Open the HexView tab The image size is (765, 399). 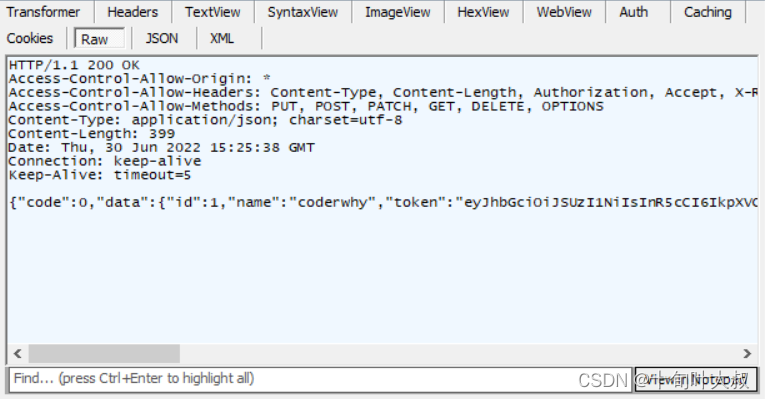click(483, 12)
